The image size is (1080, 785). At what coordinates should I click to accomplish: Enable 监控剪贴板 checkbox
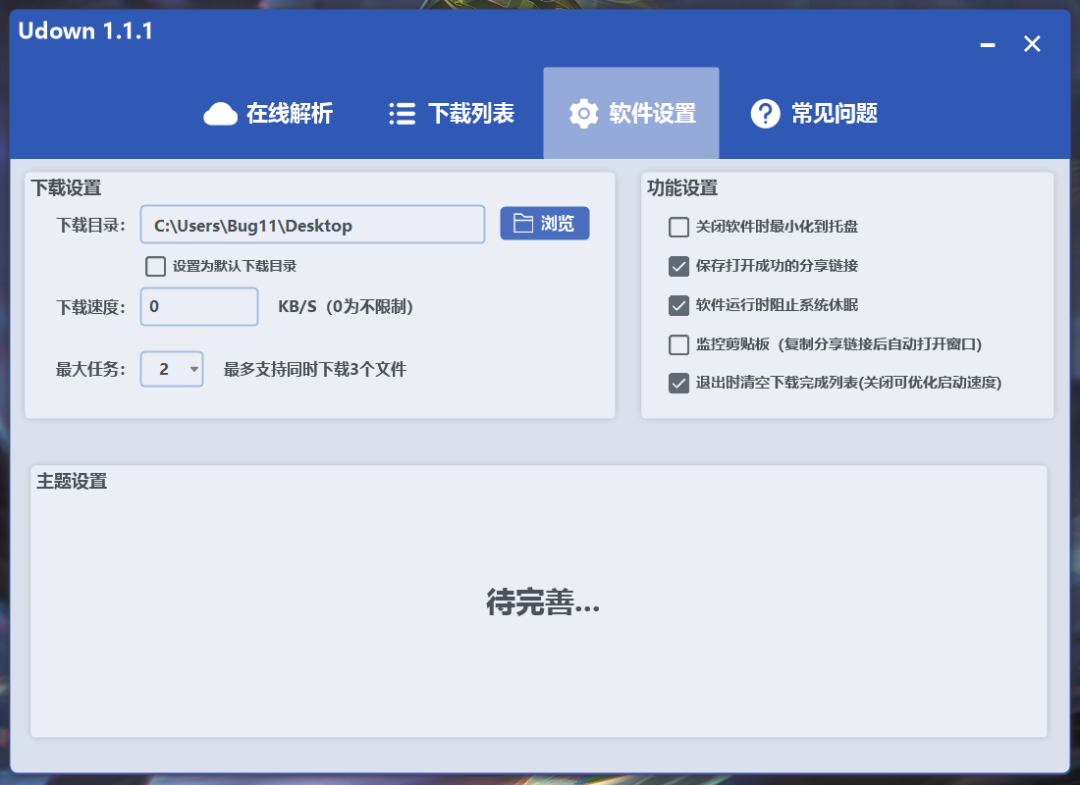click(x=678, y=344)
